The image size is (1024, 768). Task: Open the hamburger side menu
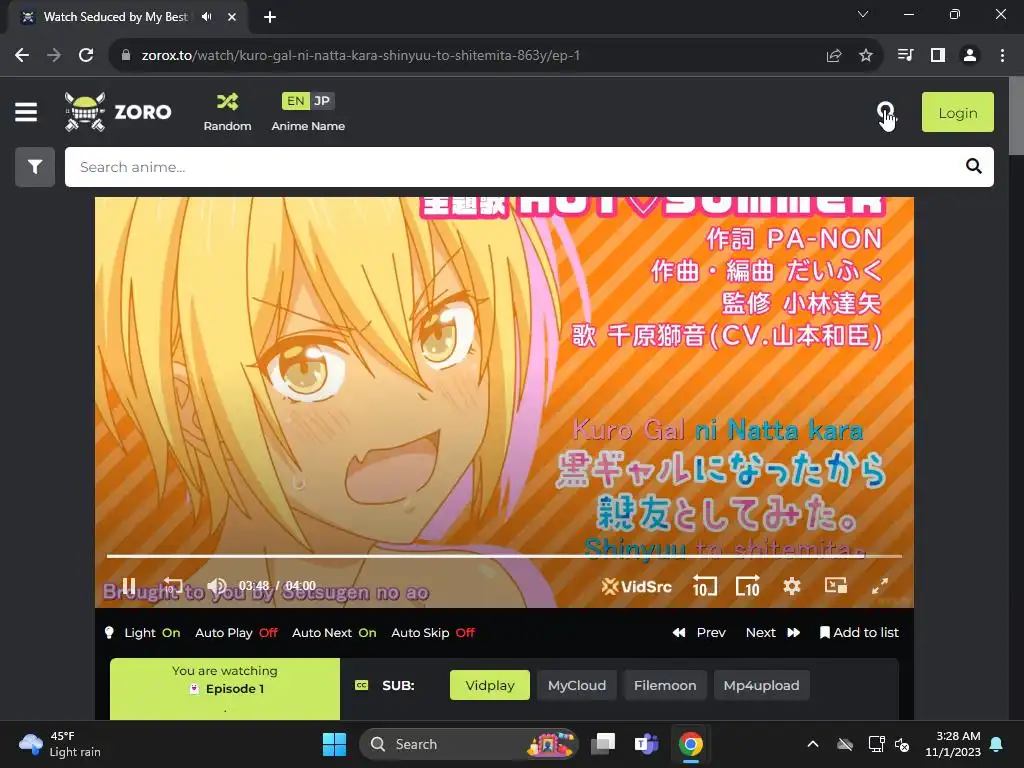click(26, 112)
